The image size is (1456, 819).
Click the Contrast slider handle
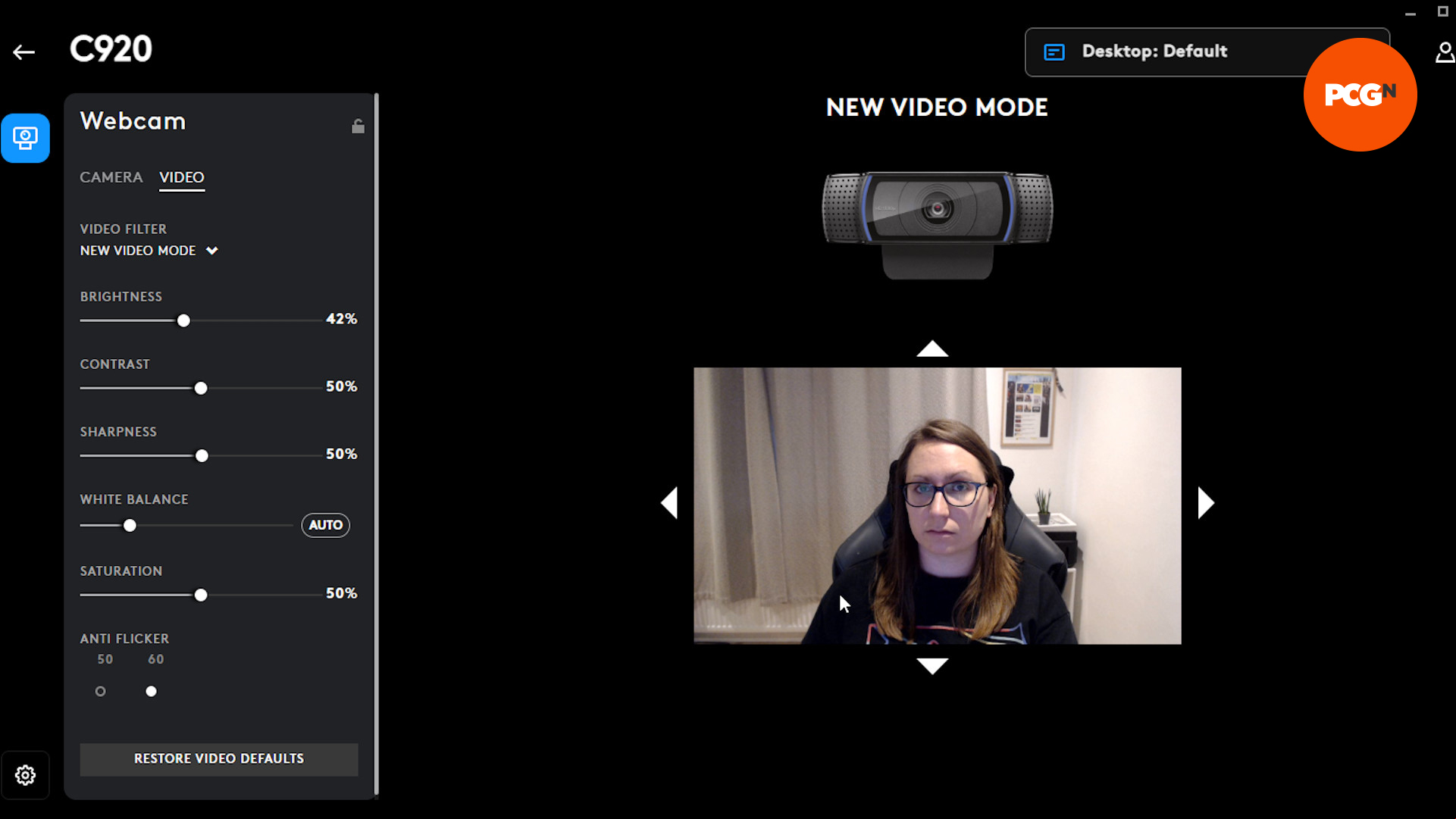click(201, 388)
